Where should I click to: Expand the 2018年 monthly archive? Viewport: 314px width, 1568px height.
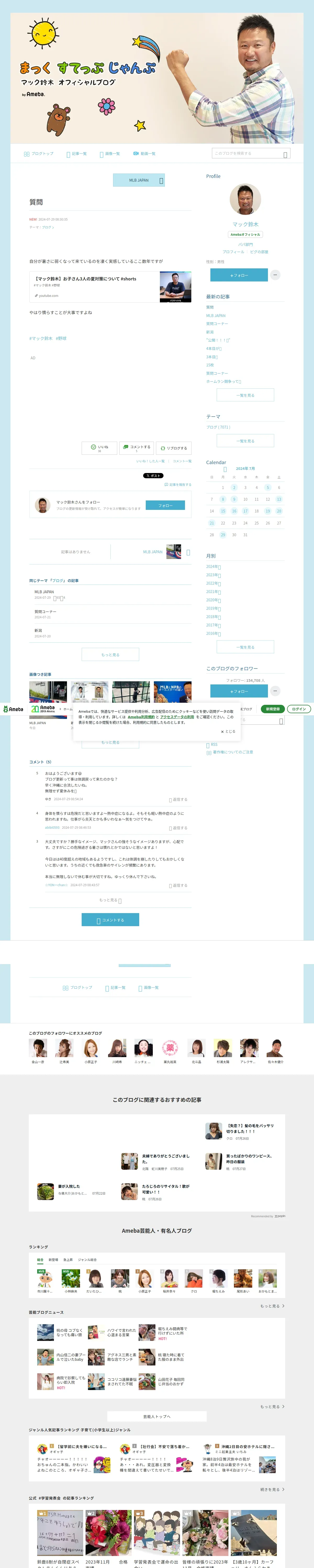[x=214, y=616]
